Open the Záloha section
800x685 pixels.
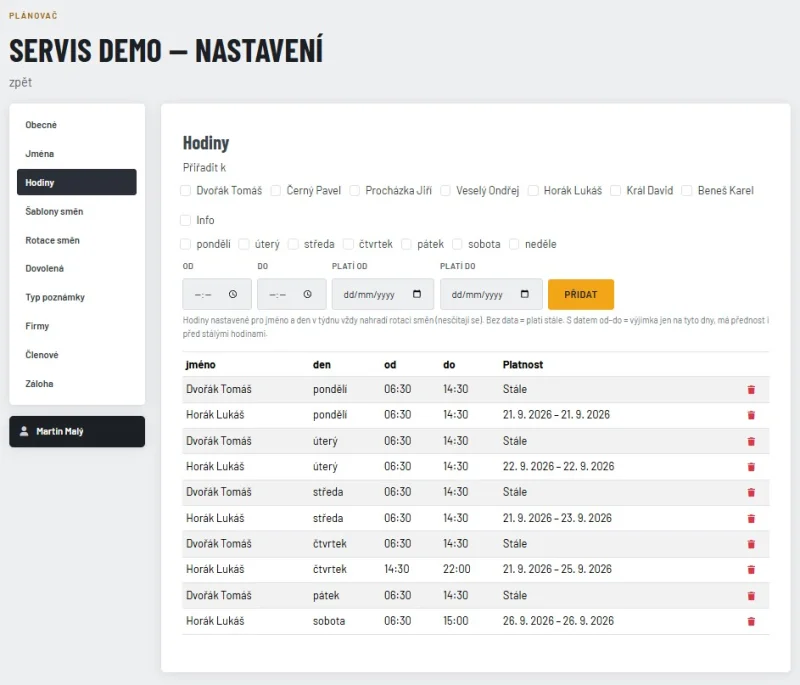point(77,384)
